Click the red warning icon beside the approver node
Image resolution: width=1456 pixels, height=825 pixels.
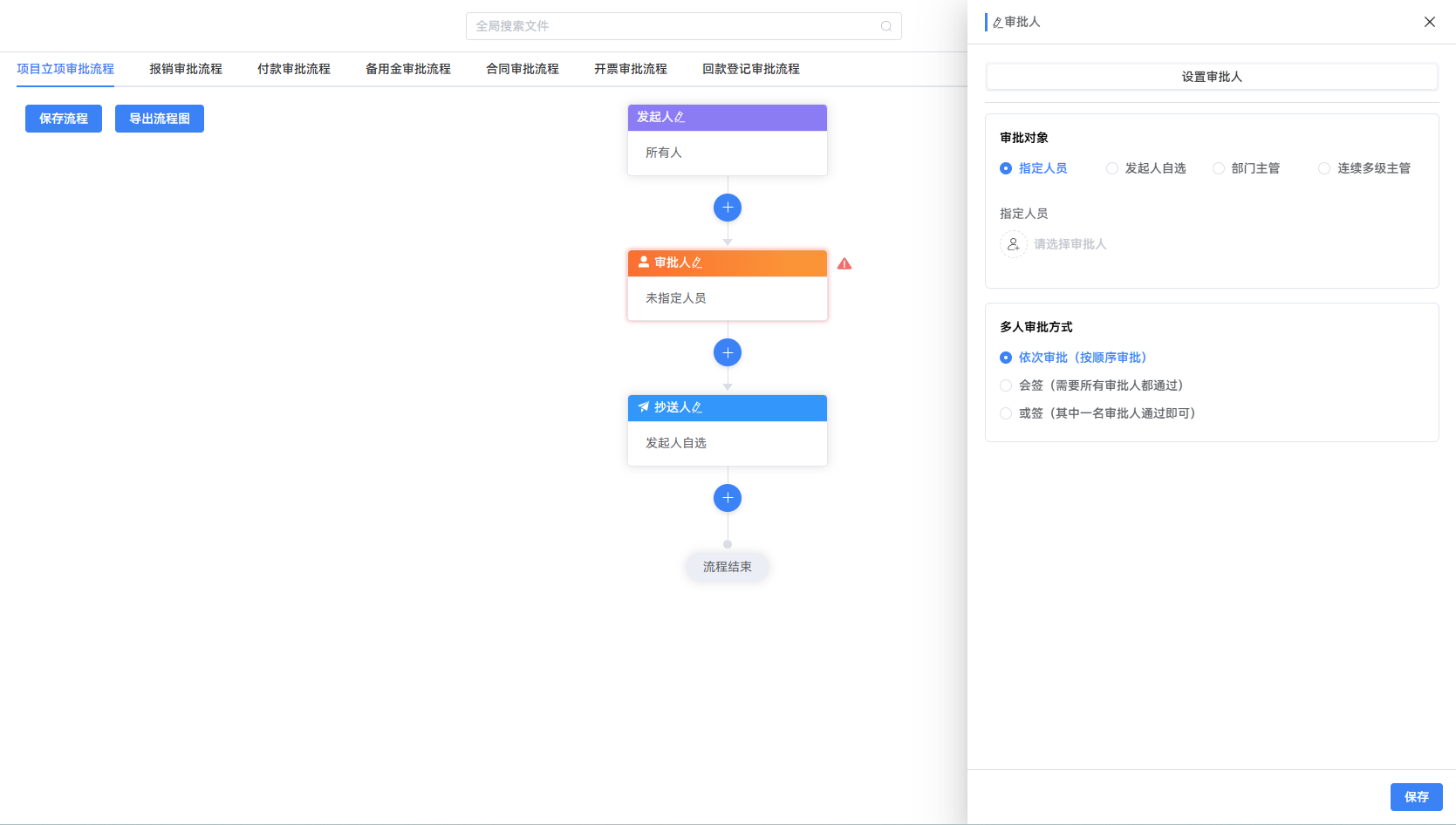[844, 263]
